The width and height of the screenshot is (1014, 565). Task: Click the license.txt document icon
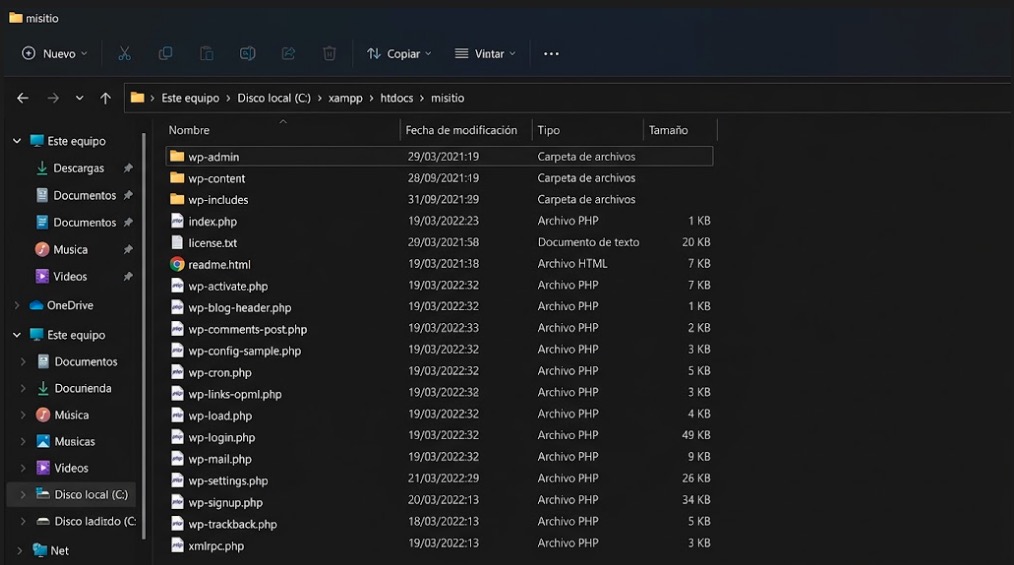(x=177, y=242)
